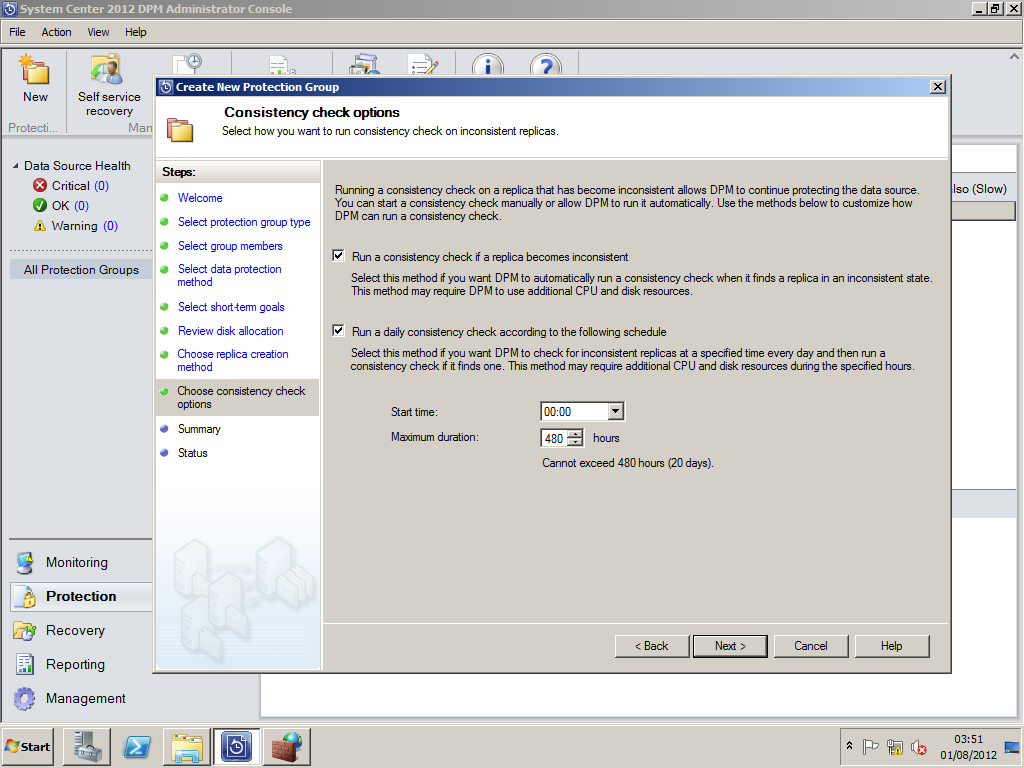Collapse the ribbon with the chevron
Image resolution: width=1024 pixels, height=768 pixels.
point(1014,57)
